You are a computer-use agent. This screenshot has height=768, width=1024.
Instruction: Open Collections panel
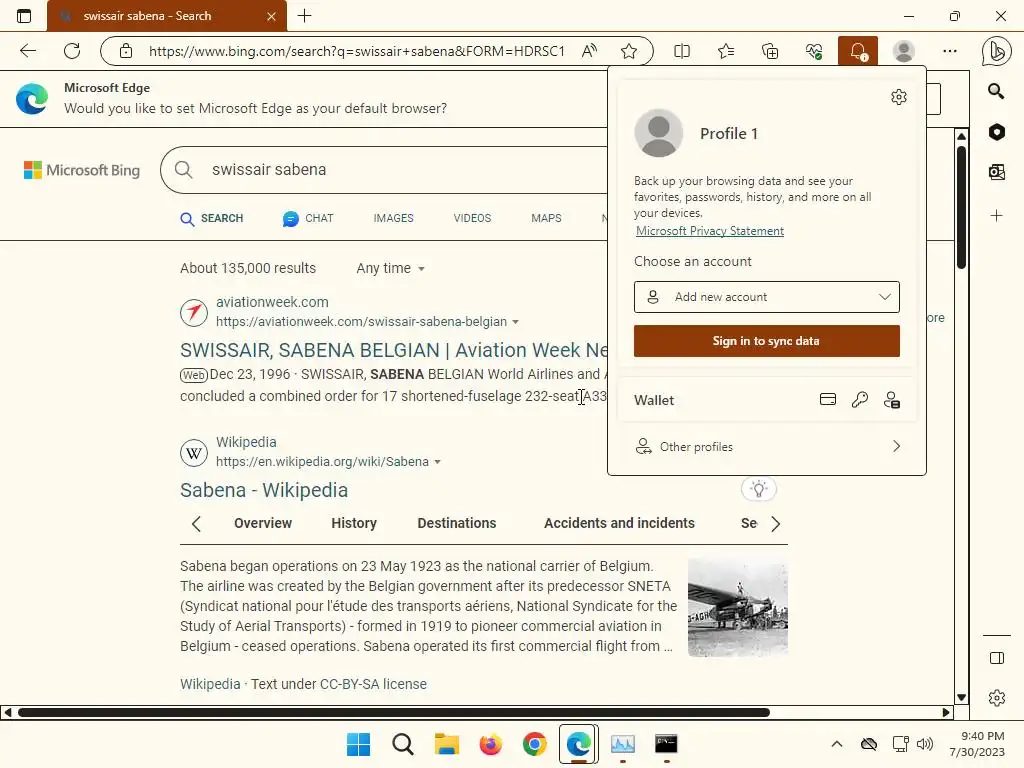click(770, 51)
